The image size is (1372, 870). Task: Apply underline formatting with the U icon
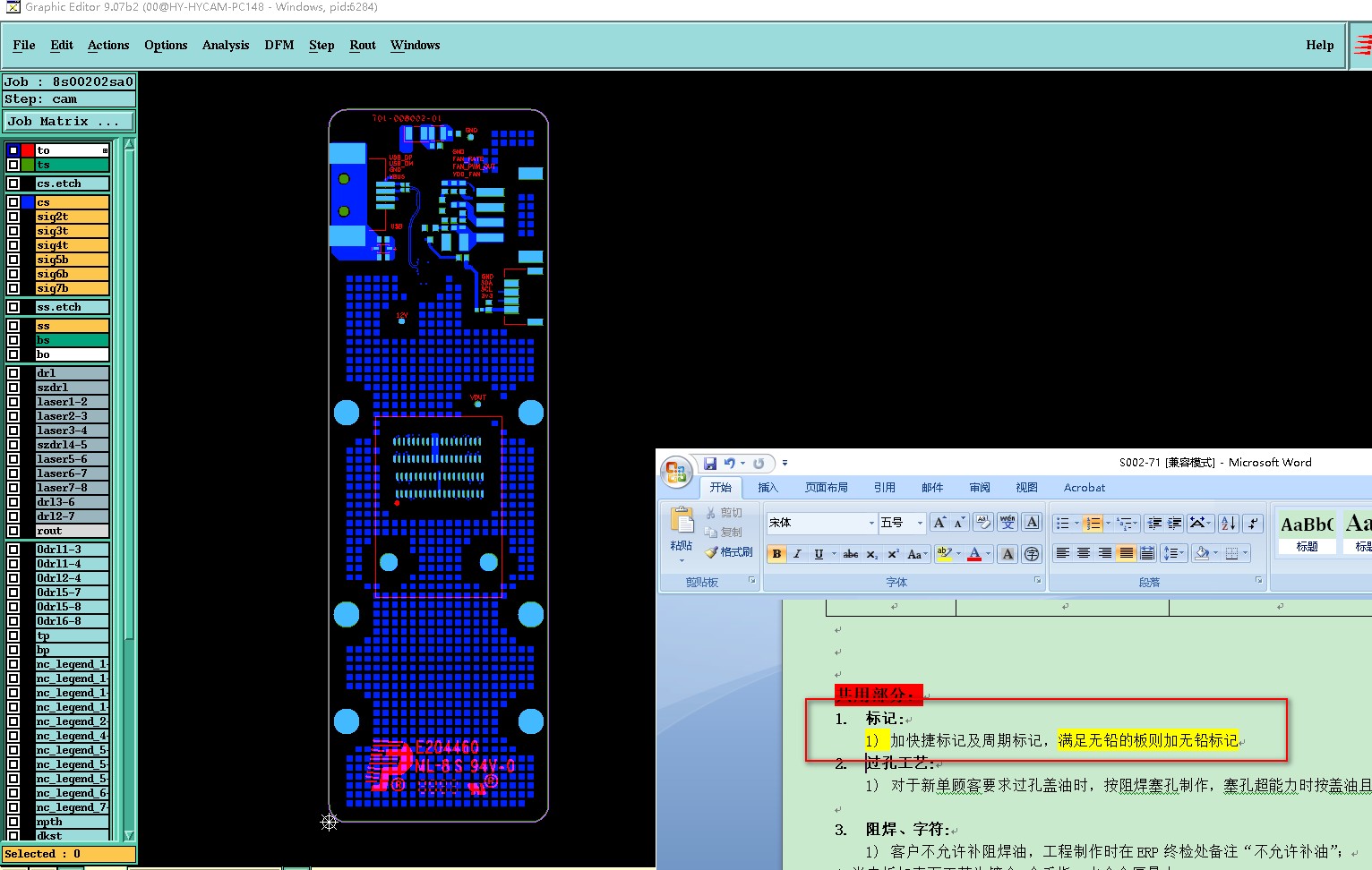pos(819,554)
